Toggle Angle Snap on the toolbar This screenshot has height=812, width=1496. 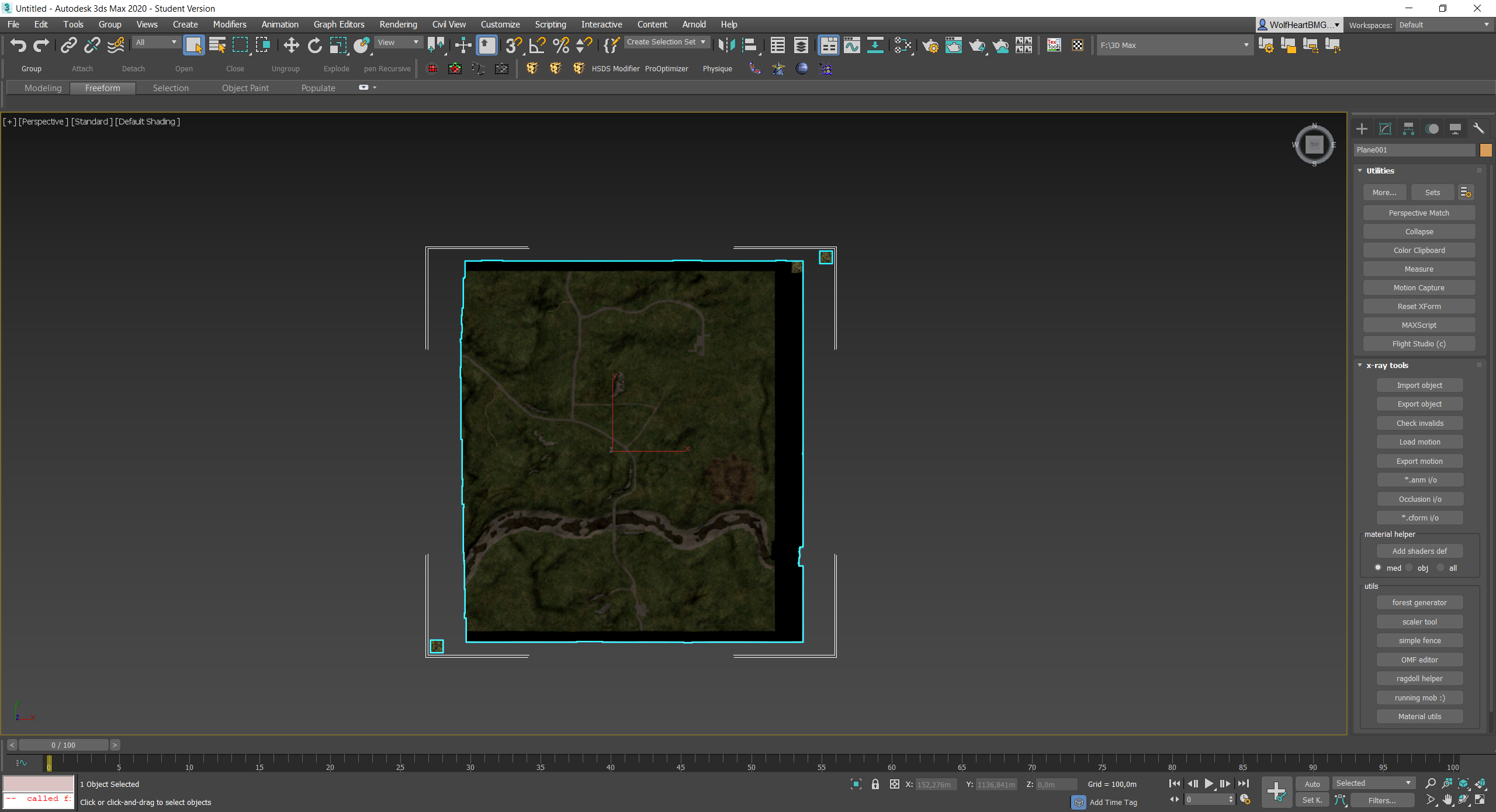click(537, 45)
